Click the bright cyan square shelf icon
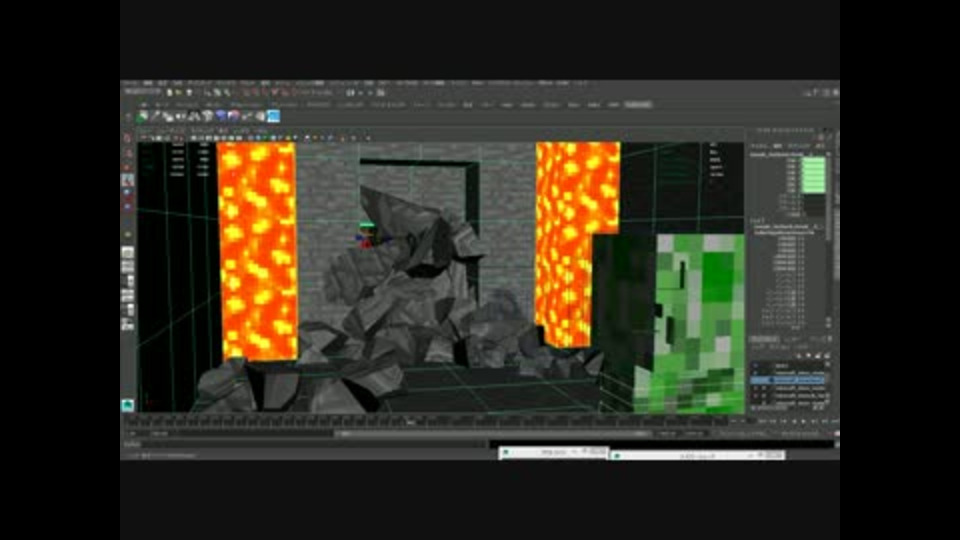 click(274, 116)
